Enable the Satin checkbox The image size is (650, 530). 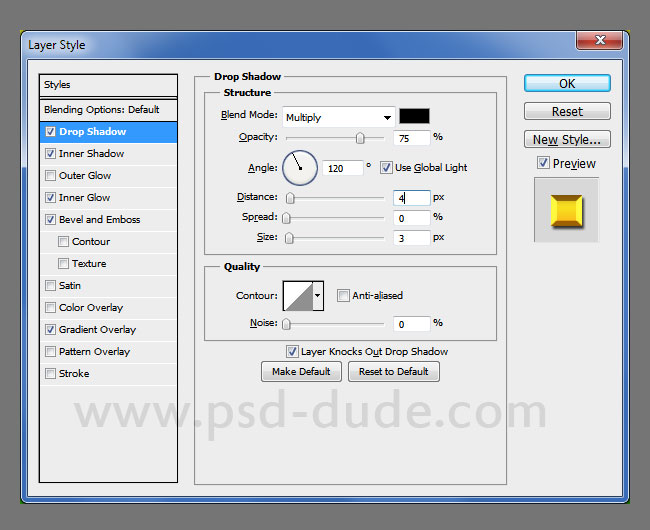[x=50, y=286]
